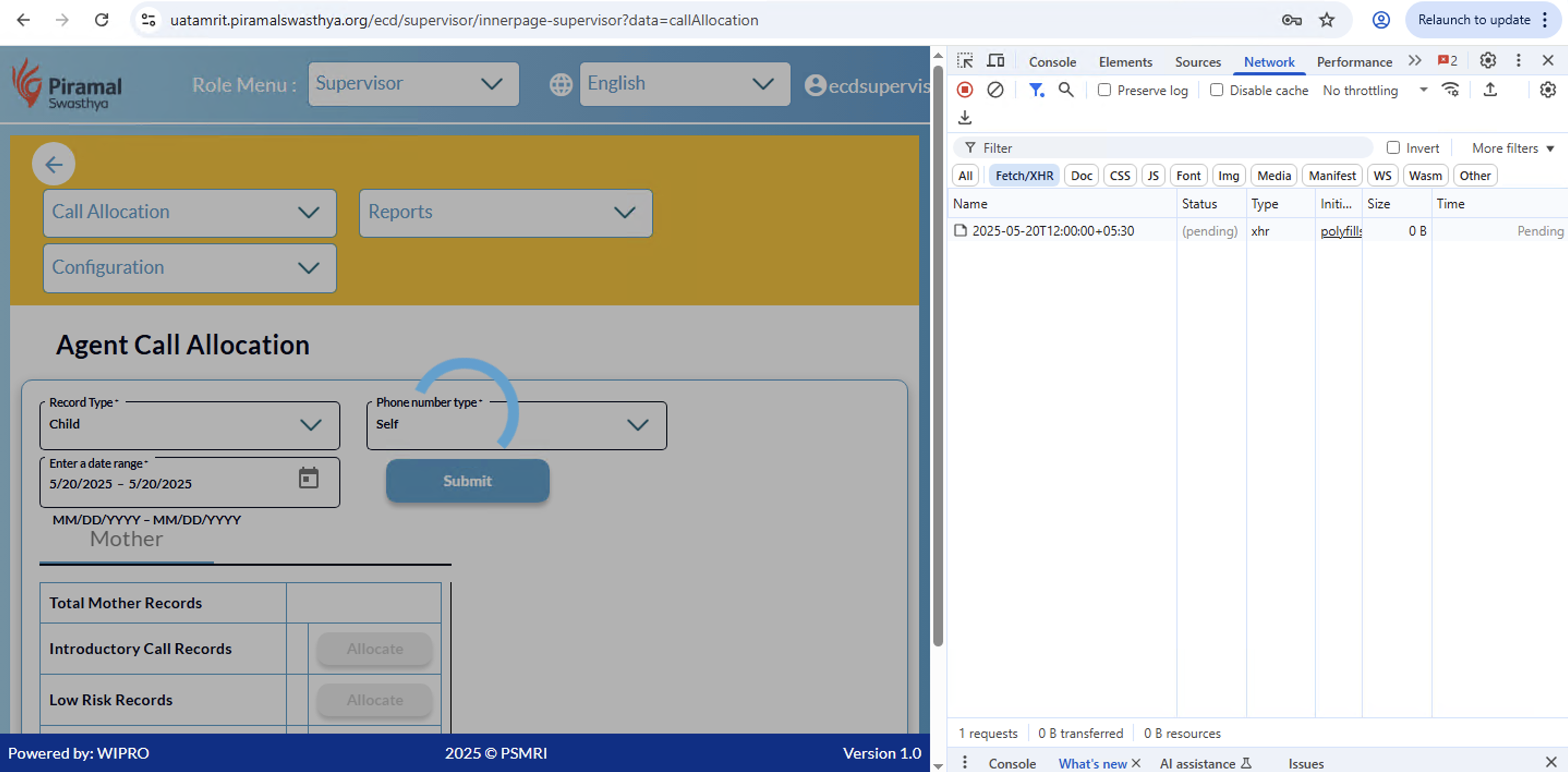Screen dimensions: 1568x772
Task: Expand the Configuration dropdown
Action: [189, 268]
